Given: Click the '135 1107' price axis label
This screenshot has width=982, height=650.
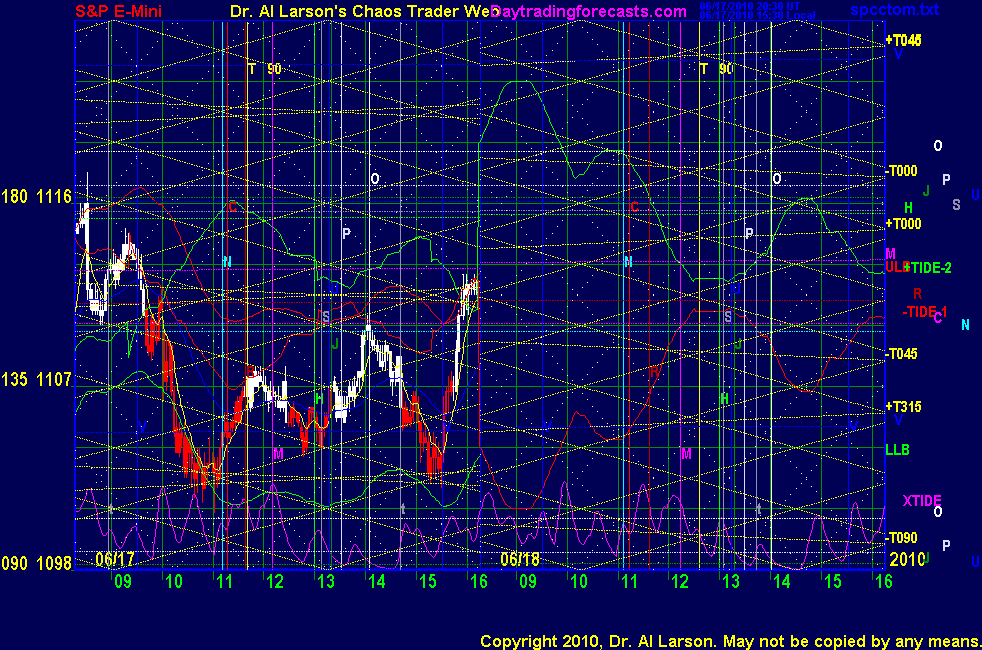Looking at the screenshot, I should (x=36, y=379).
